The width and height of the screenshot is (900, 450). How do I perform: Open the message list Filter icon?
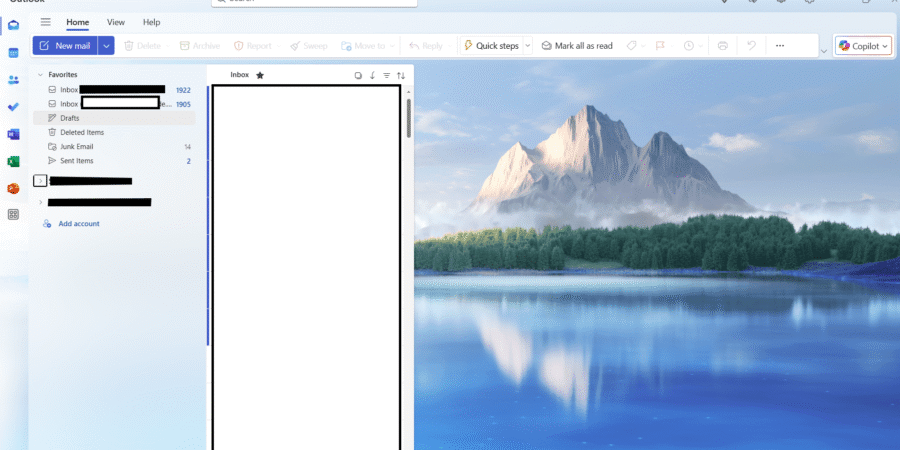pyautogui.click(x=386, y=75)
